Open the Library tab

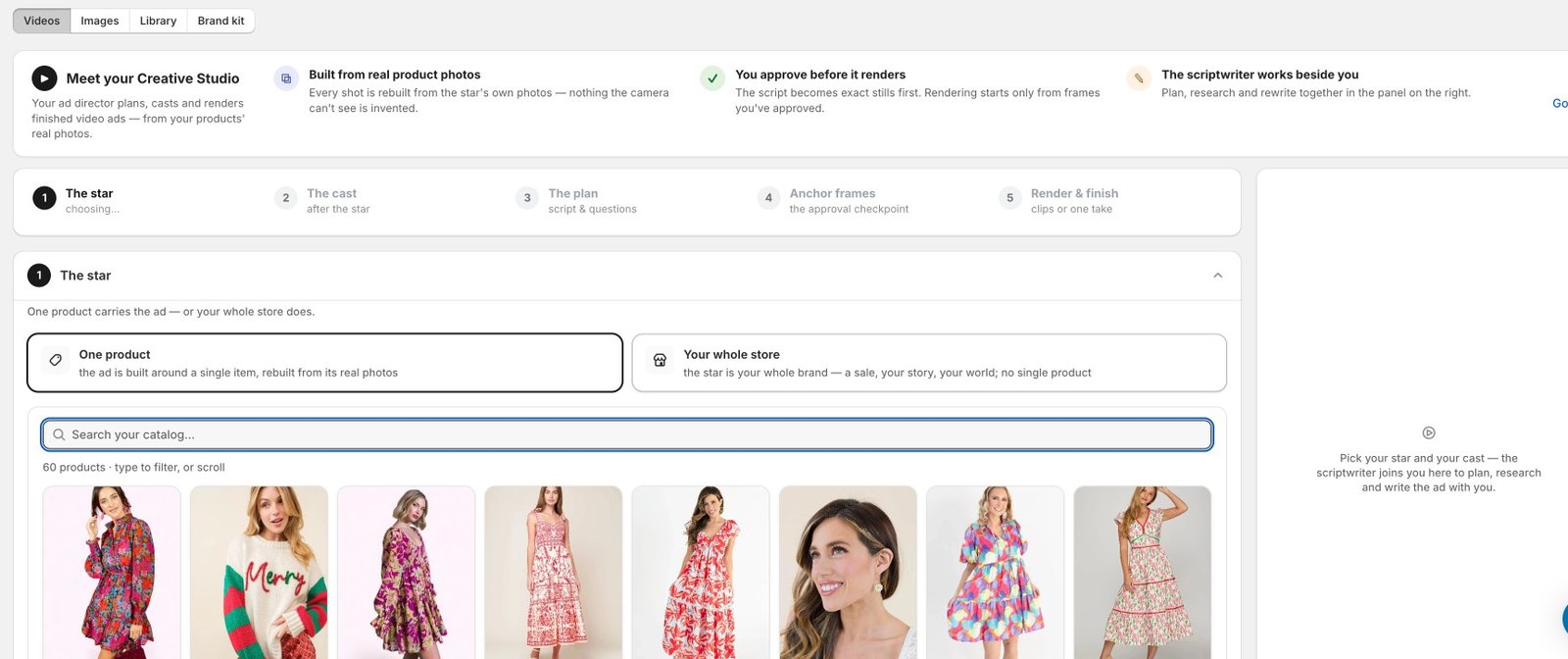[x=158, y=21]
